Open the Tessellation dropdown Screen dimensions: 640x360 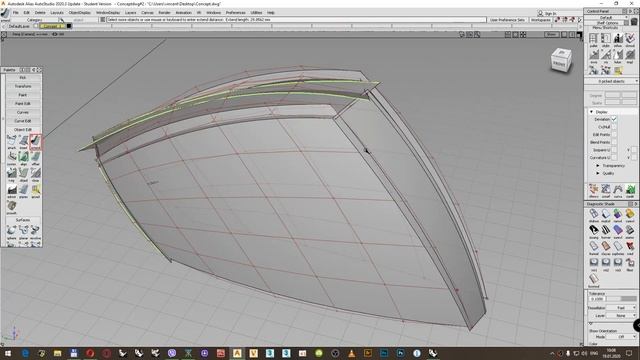pos(621,307)
